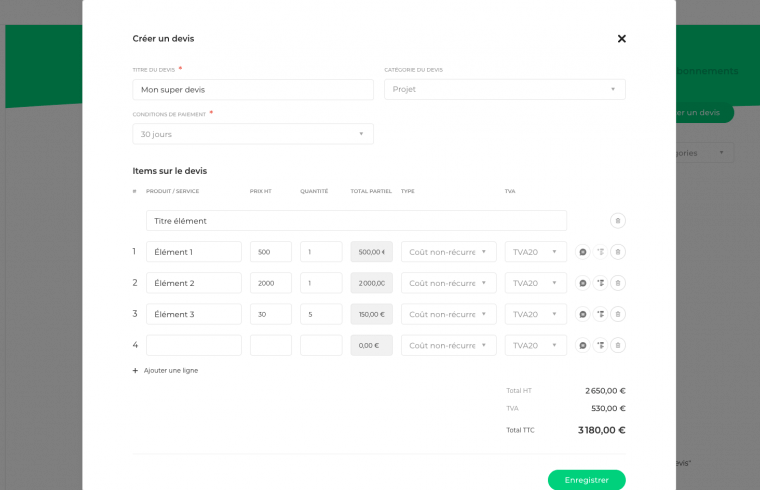
Task: Click the 150,00 € partial total
Action: 372,314
